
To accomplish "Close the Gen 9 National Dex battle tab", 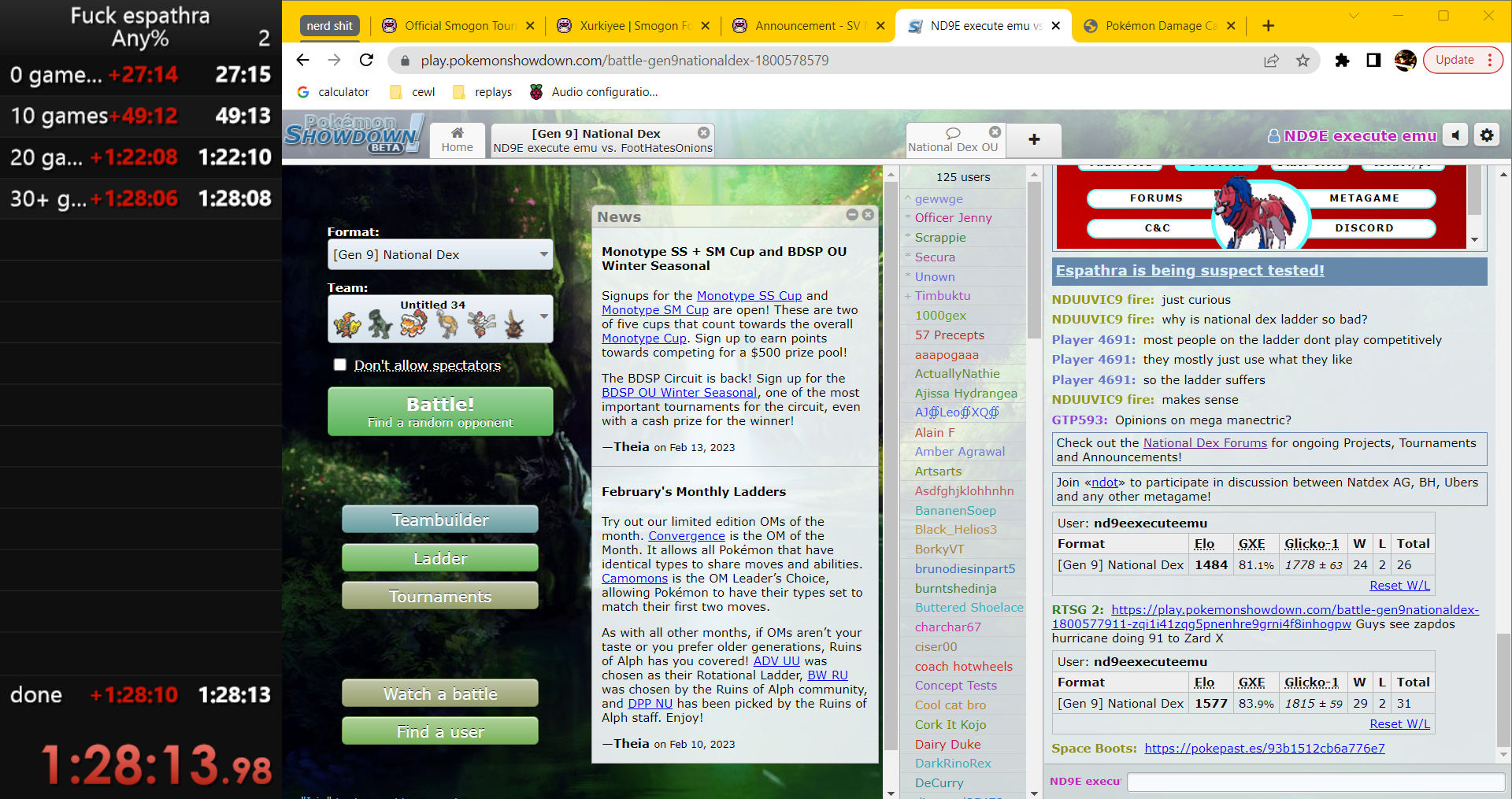I will pos(704,133).
